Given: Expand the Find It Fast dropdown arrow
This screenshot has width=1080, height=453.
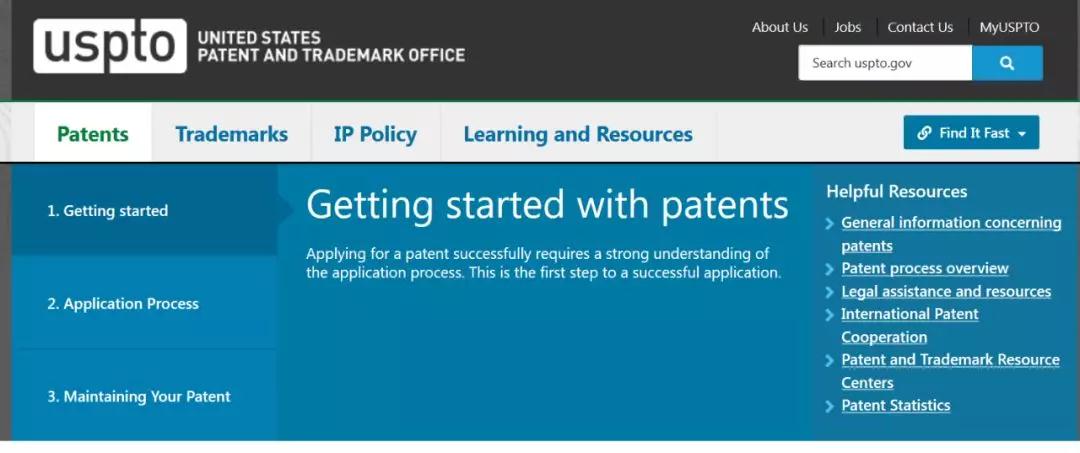Looking at the screenshot, I should pyautogui.click(x=1022, y=134).
